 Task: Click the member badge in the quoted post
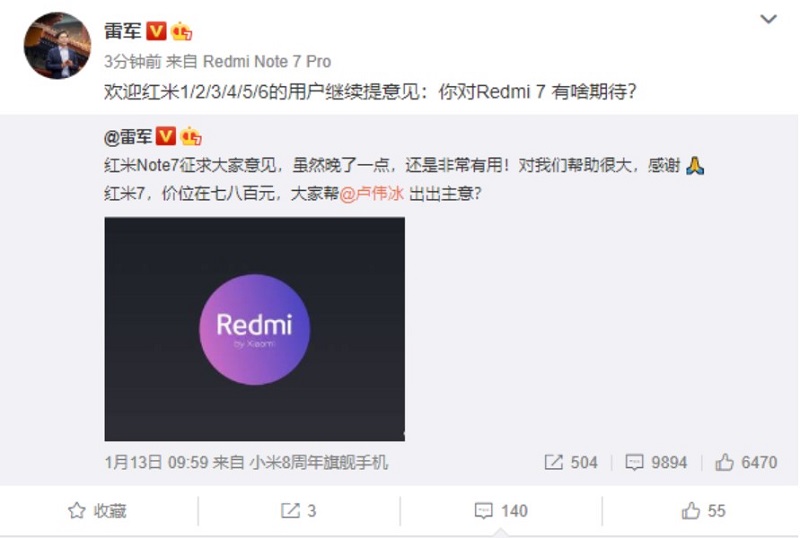click(x=191, y=136)
